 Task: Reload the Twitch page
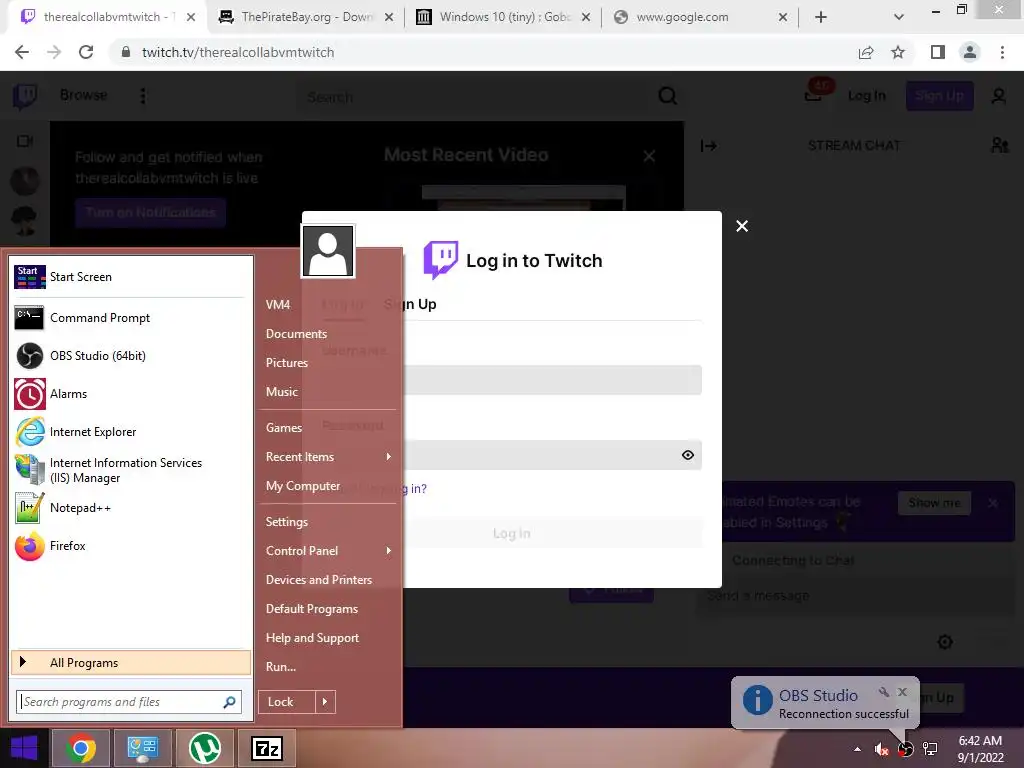click(x=86, y=52)
